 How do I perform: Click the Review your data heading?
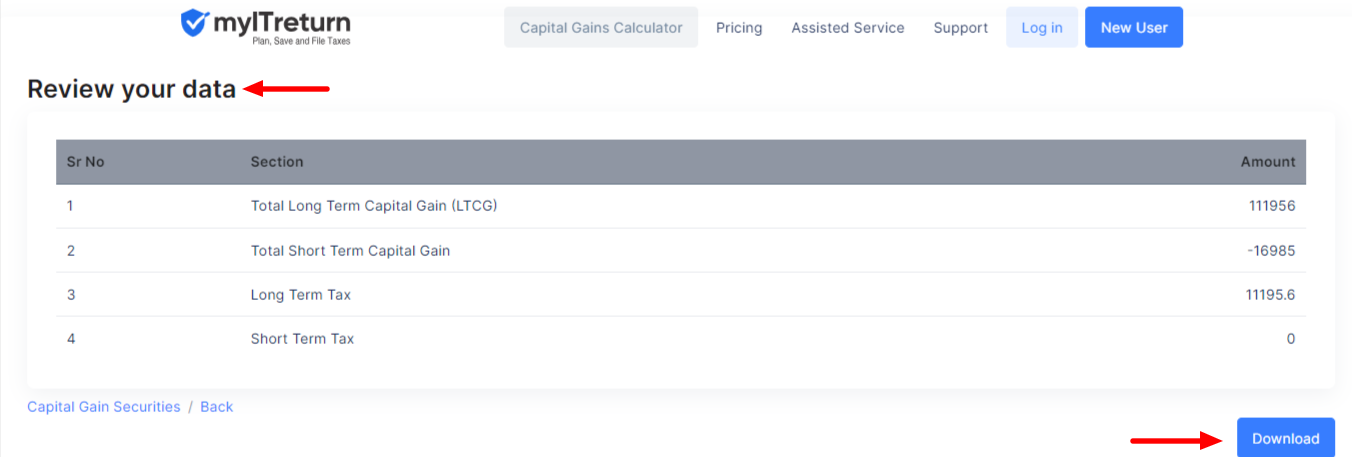pos(132,89)
